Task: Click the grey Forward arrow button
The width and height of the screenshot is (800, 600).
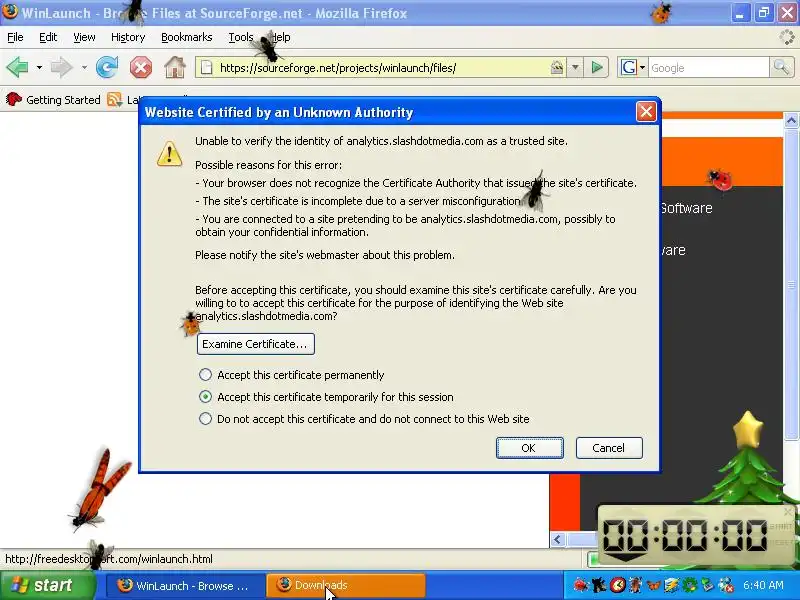Action: (x=61, y=67)
